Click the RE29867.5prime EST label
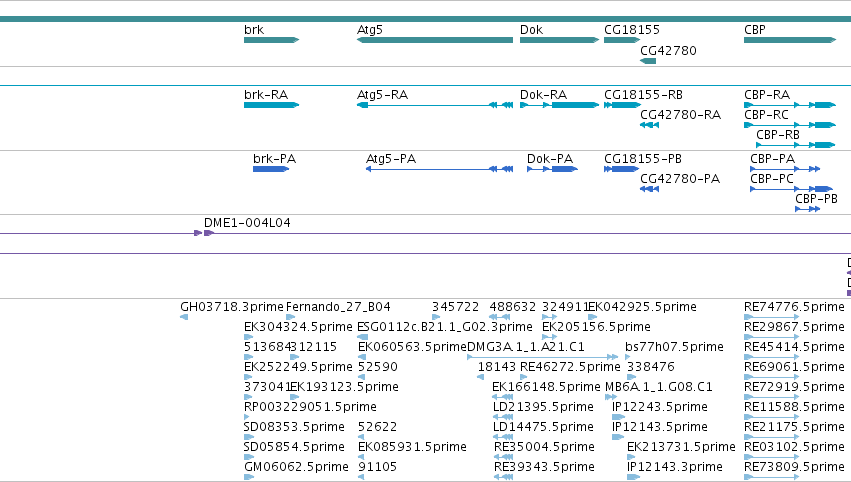 click(795, 327)
